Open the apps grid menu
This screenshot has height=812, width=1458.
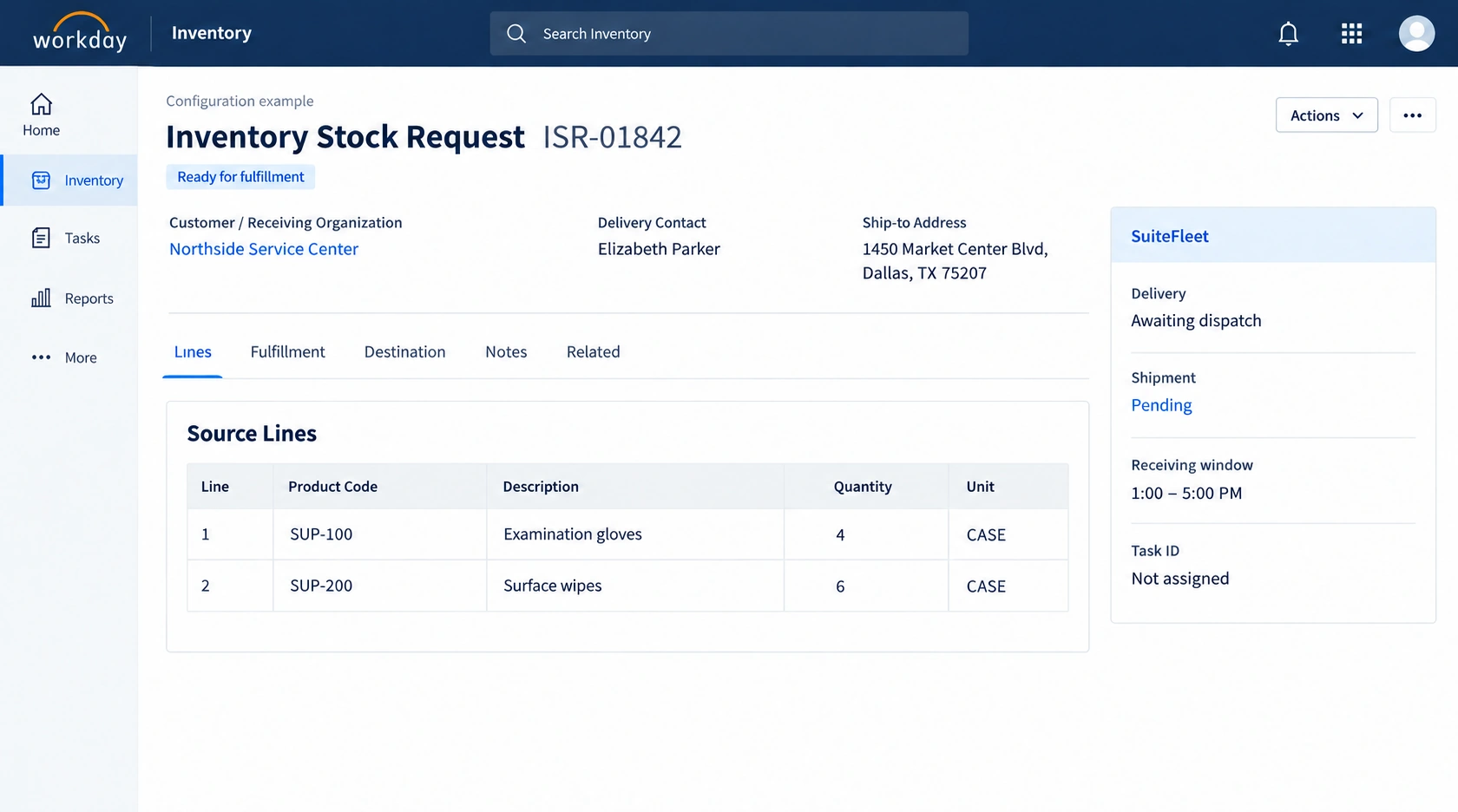point(1351,34)
